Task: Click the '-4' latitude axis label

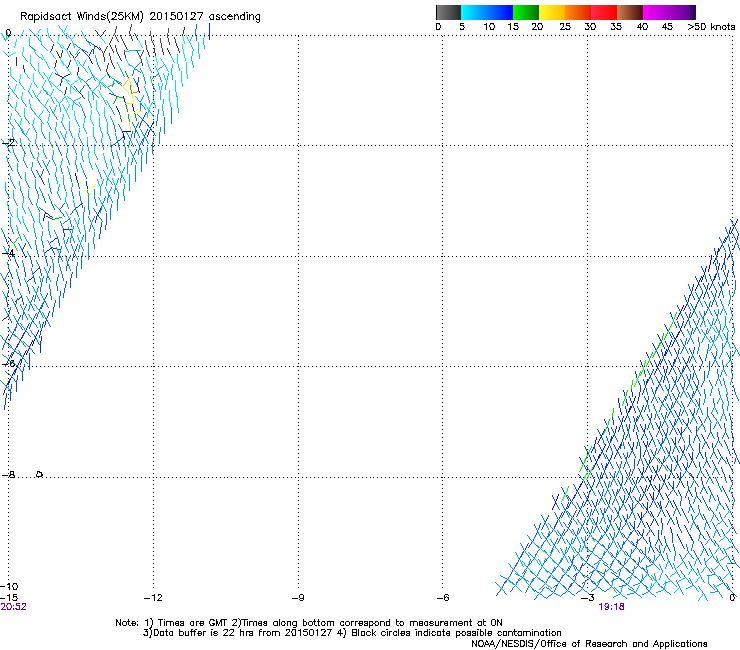Action: tap(8, 253)
